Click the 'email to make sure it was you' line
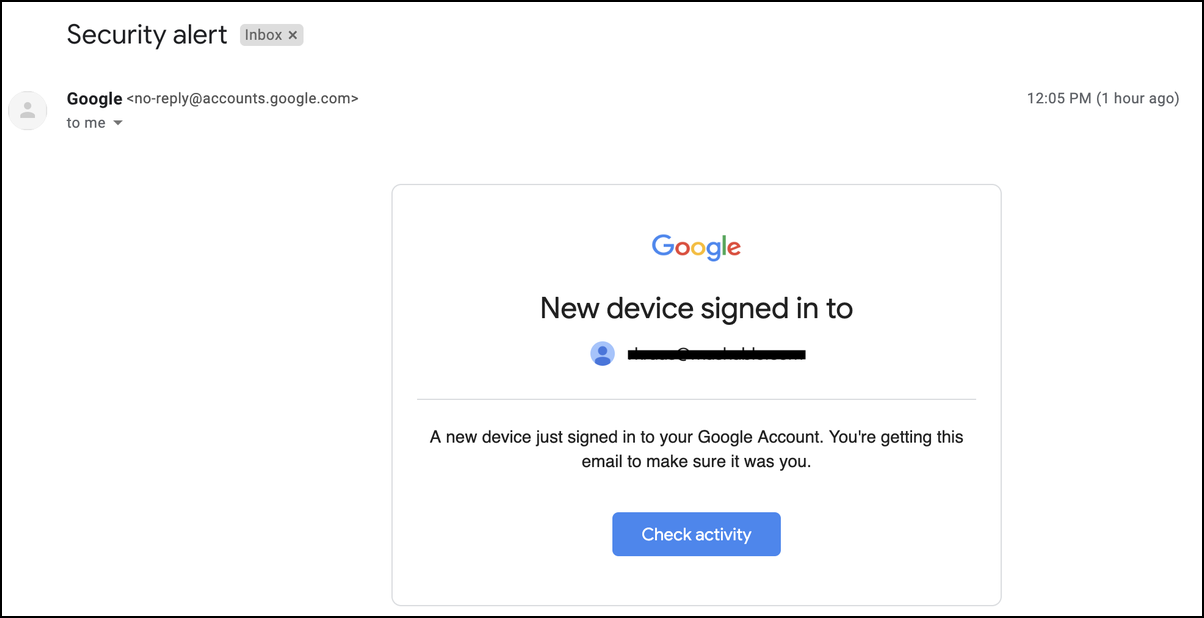 [696, 462]
